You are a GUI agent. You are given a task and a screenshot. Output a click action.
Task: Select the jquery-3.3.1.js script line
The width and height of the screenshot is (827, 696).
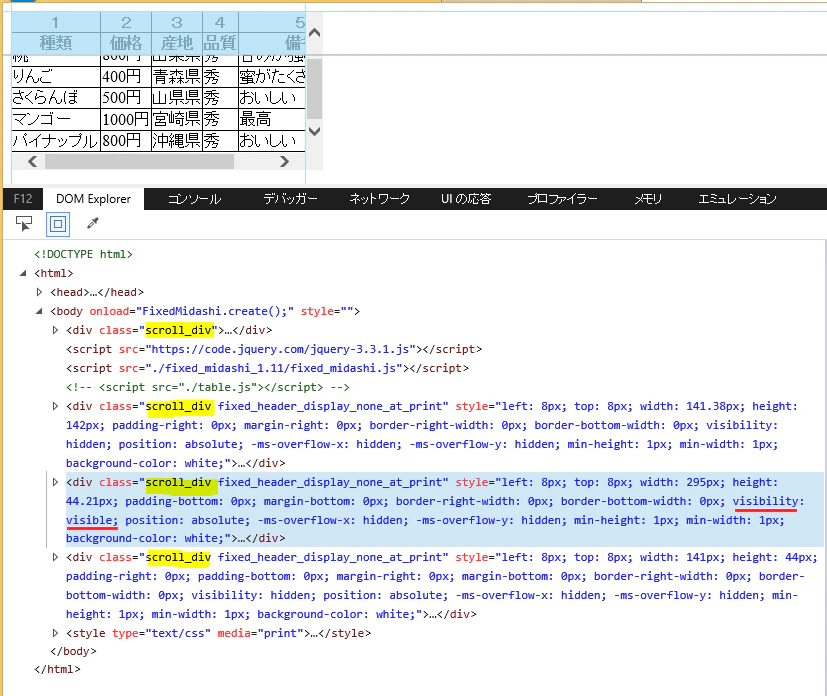point(274,349)
